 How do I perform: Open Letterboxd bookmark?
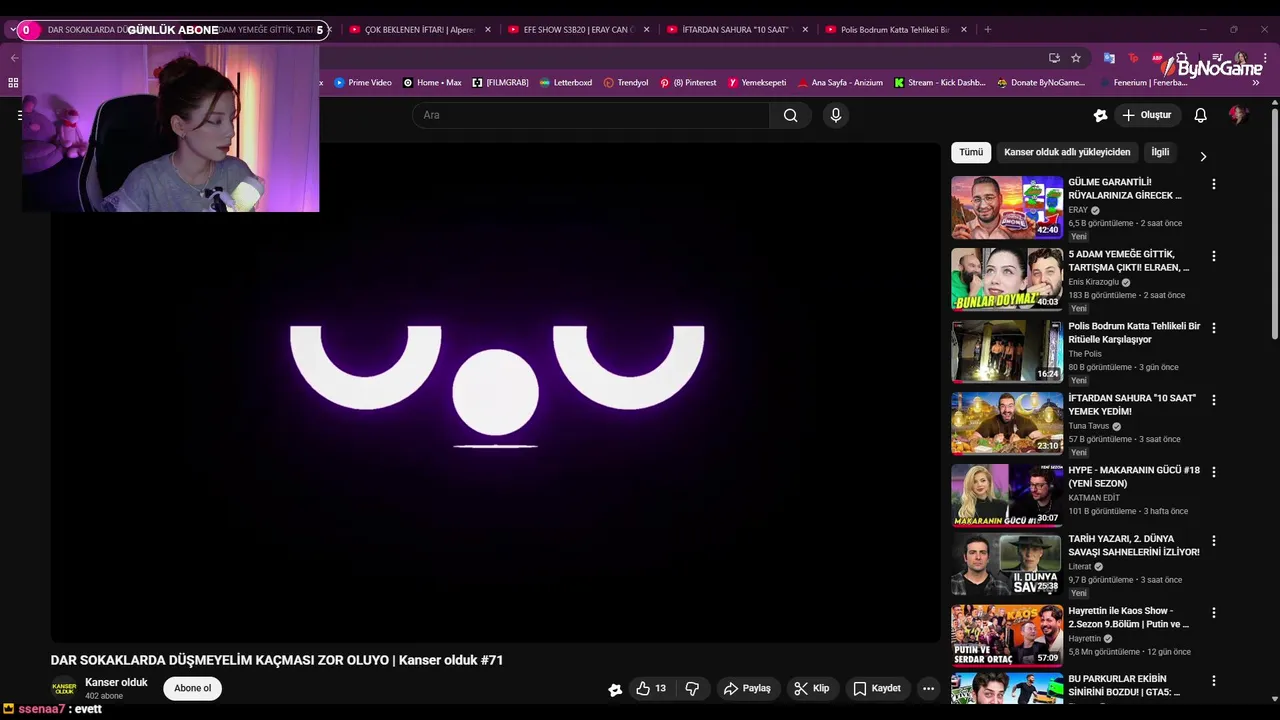click(565, 83)
